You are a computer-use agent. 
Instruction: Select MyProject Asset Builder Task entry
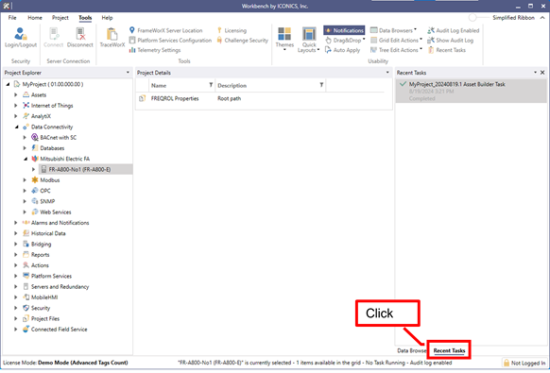pyautogui.click(x=471, y=91)
